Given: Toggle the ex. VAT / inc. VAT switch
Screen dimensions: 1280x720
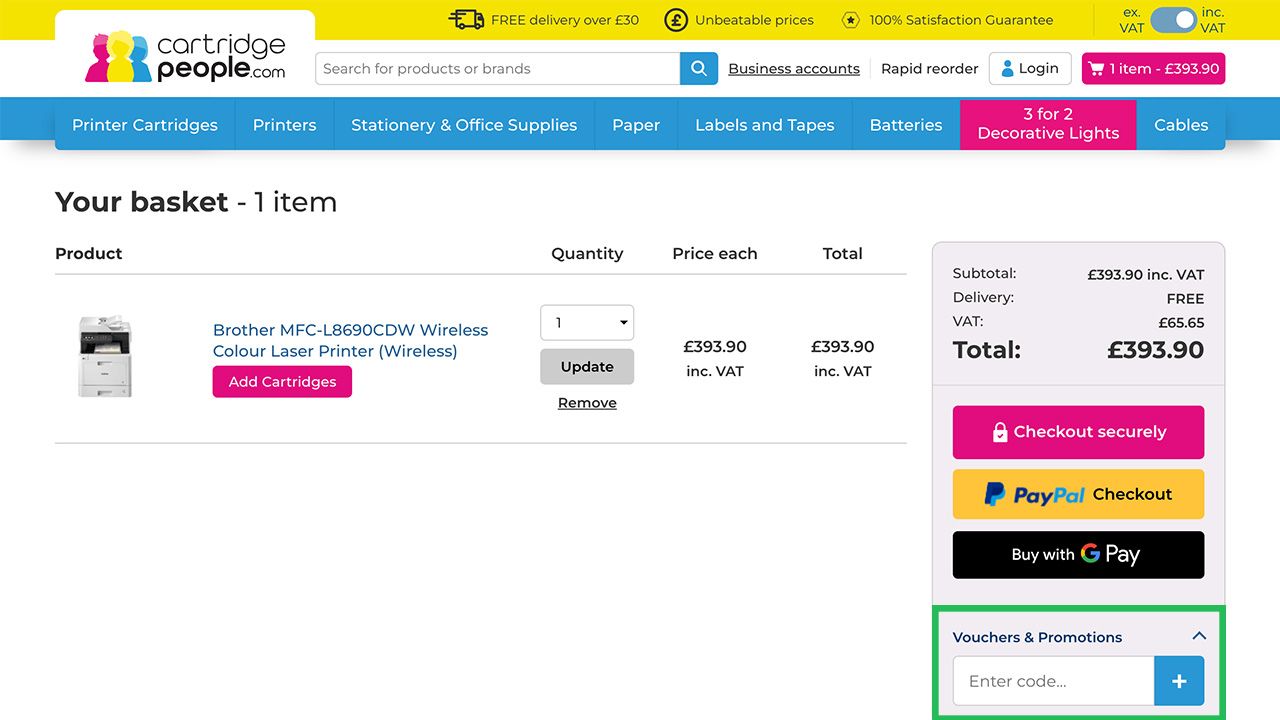Looking at the screenshot, I should pyautogui.click(x=1173, y=20).
